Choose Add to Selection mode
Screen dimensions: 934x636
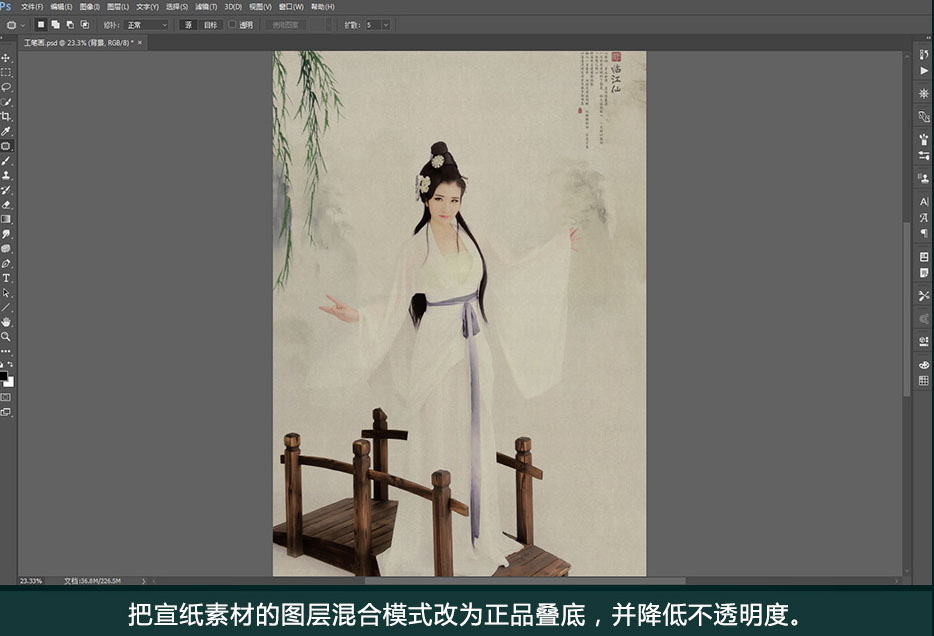click(55, 25)
